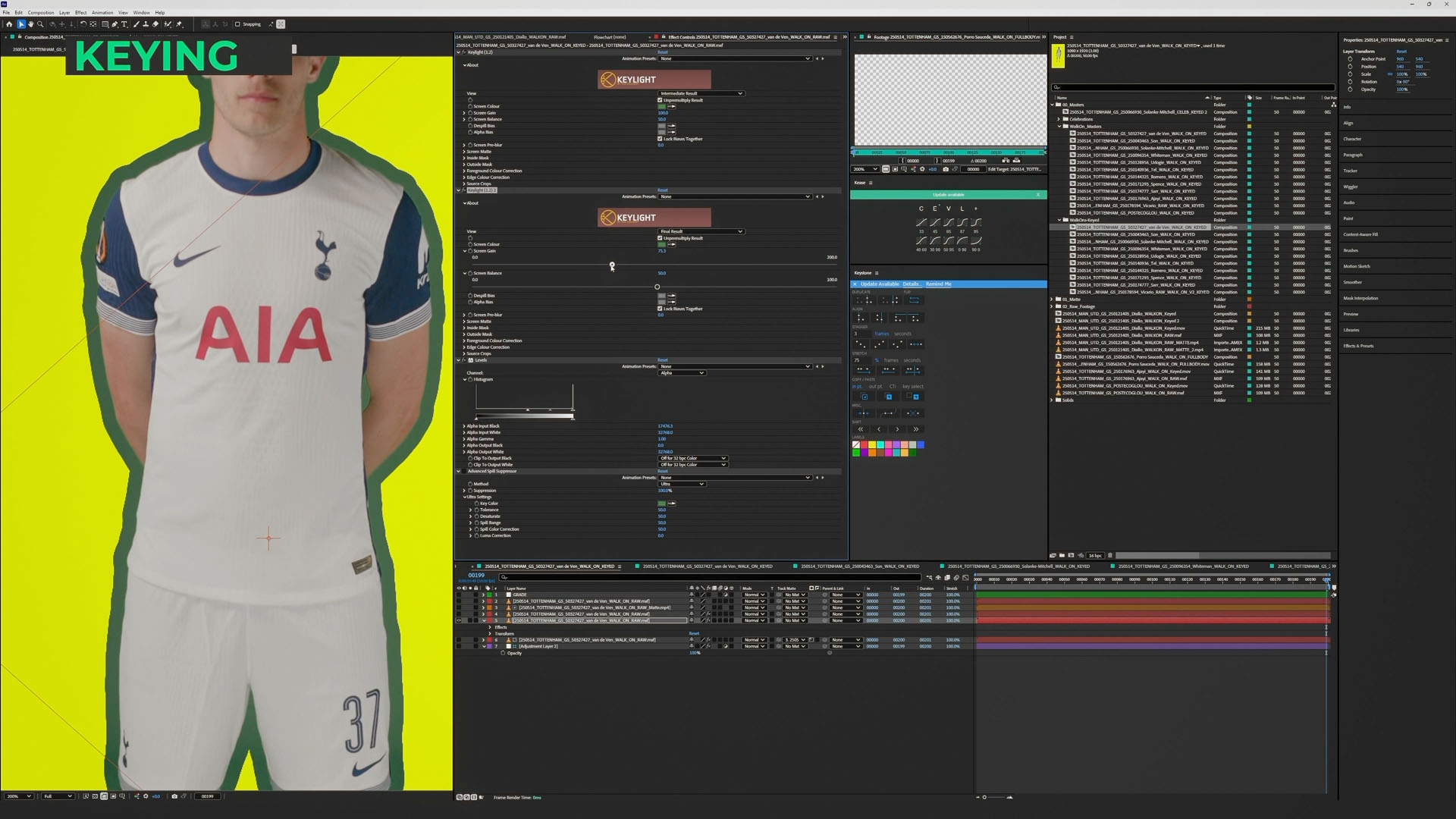Click the Screen Balance slider handle
The height and width of the screenshot is (819, 1456).
657,287
